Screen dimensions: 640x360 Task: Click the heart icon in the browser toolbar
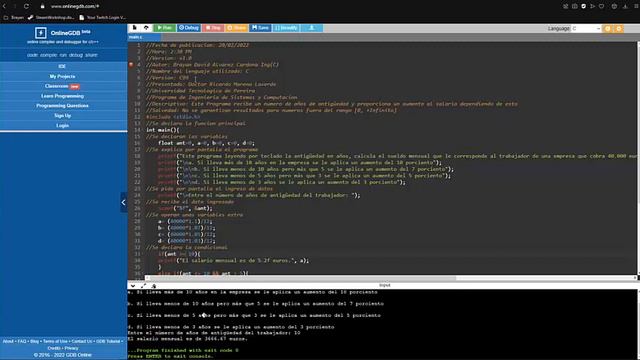[602, 6]
